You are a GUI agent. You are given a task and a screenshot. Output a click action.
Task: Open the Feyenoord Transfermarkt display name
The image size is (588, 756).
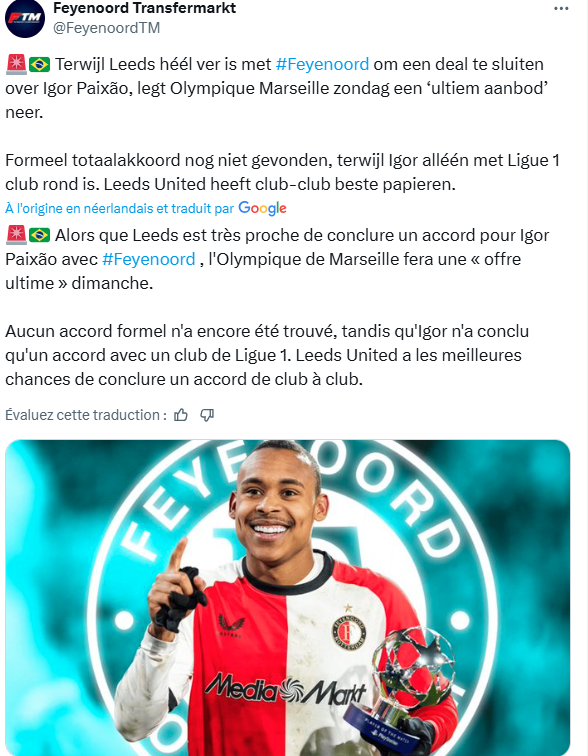(x=145, y=8)
